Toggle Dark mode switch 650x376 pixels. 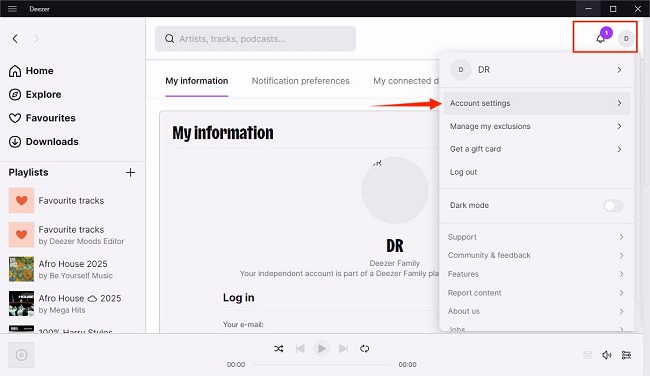[x=614, y=206]
